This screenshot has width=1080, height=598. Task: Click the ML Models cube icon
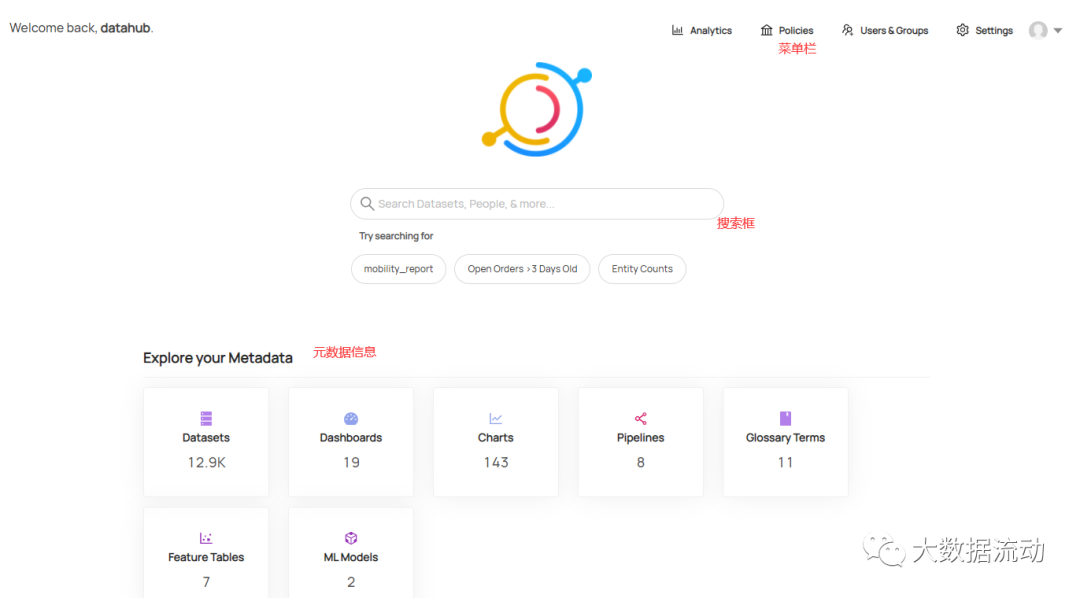pos(351,538)
